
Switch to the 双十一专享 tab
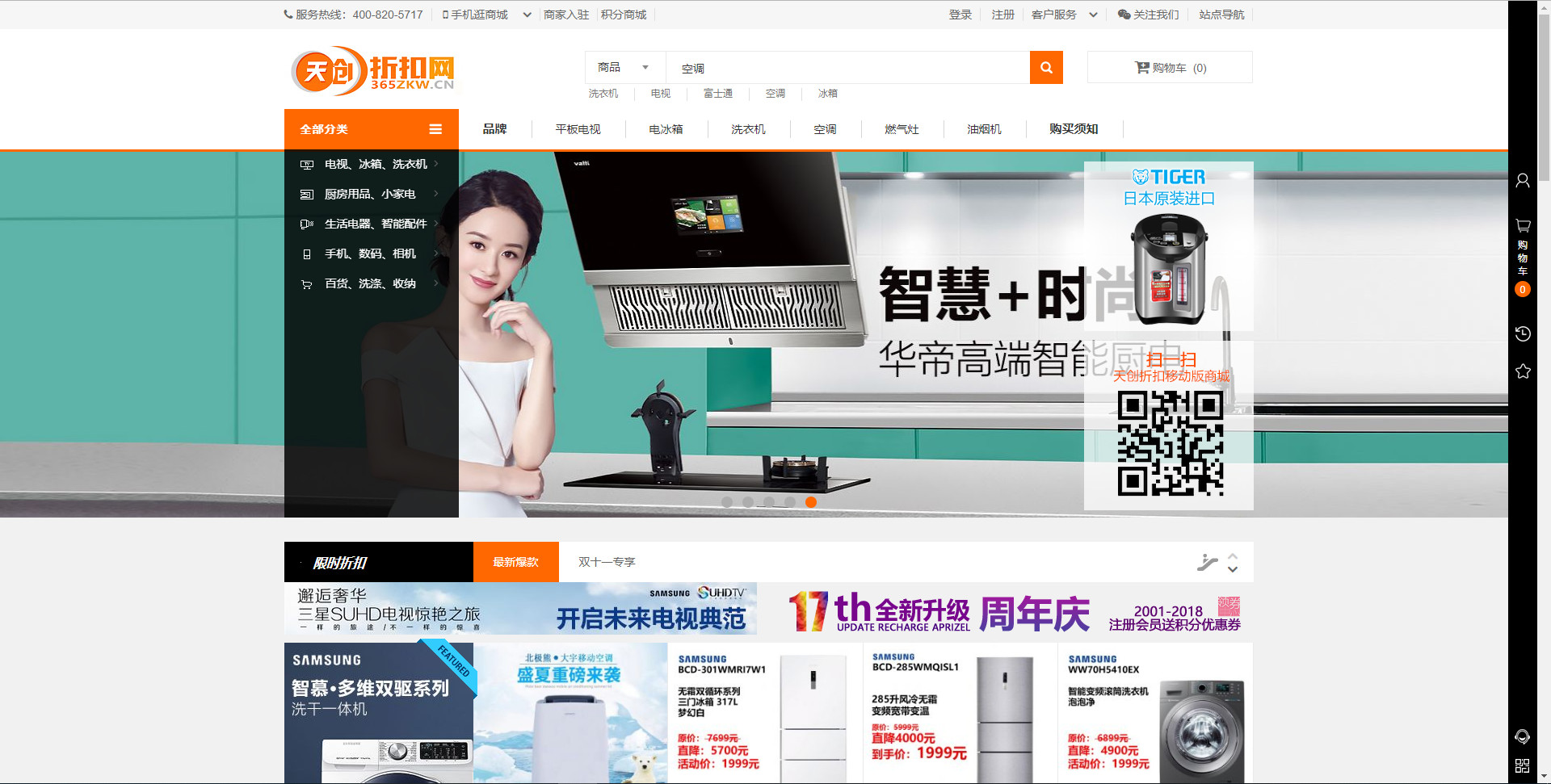607,562
